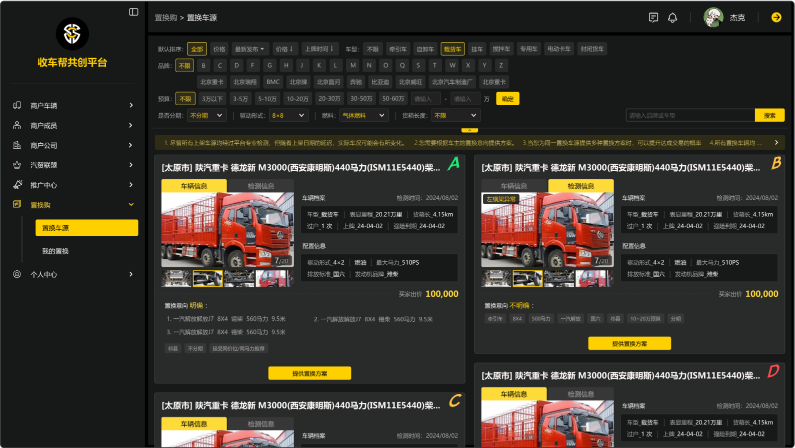Select the 牵引车 vehicle type chip

[x=398, y=49]
